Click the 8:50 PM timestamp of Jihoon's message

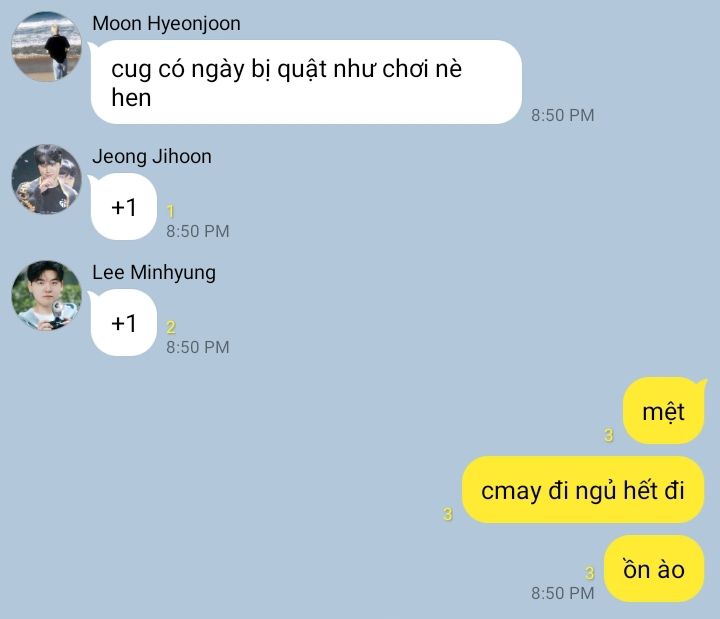[x=197, y=231]
